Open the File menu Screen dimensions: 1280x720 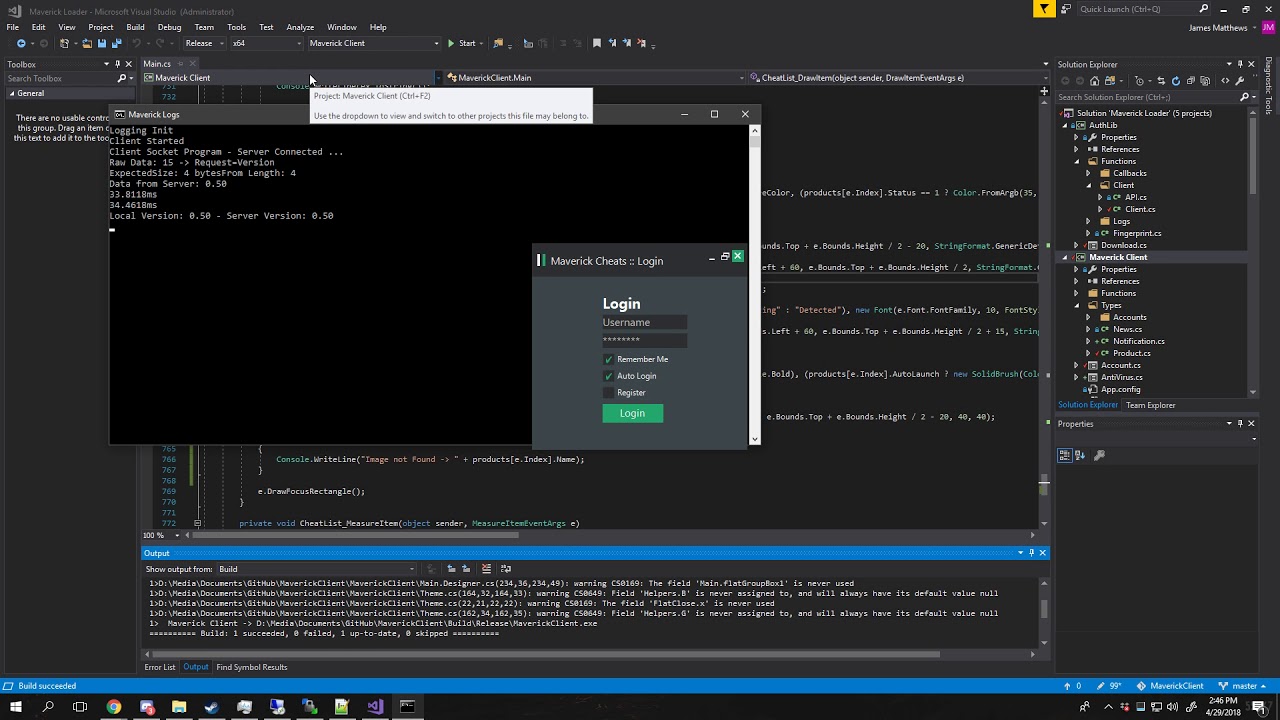point(13,27)
